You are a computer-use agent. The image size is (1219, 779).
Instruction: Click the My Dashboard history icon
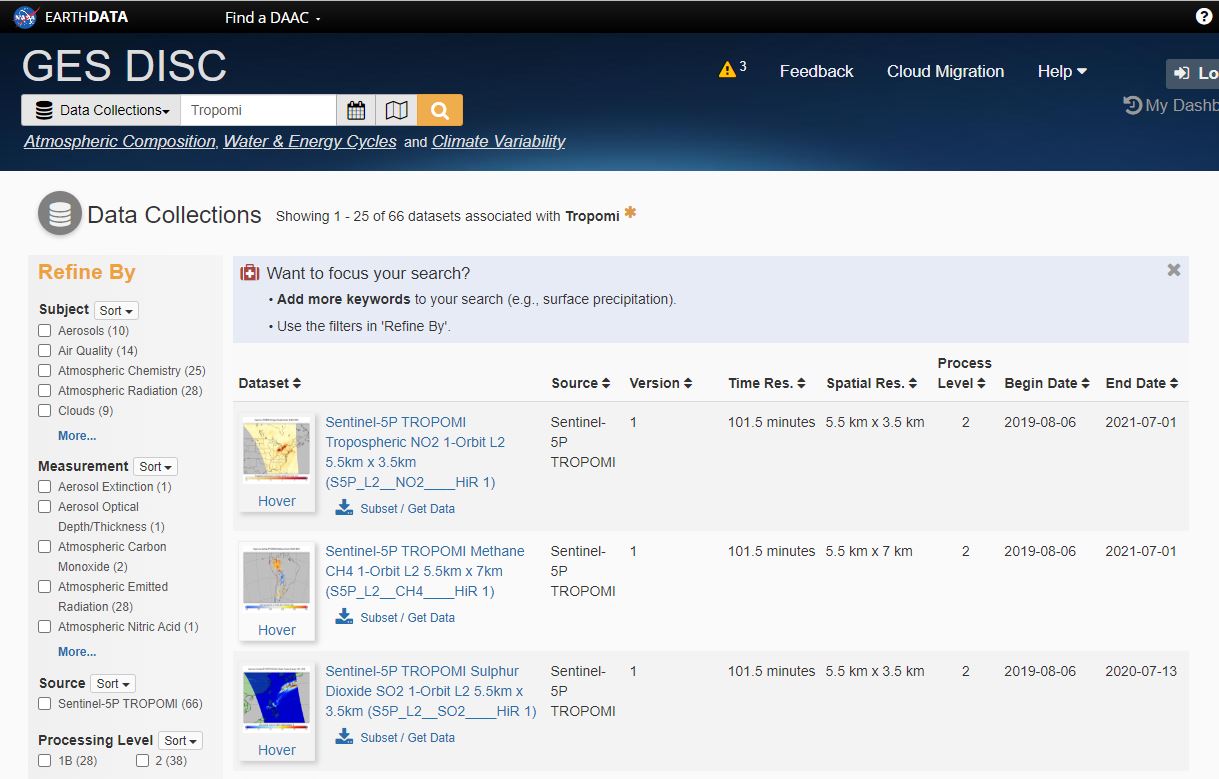pos(1132,105)
